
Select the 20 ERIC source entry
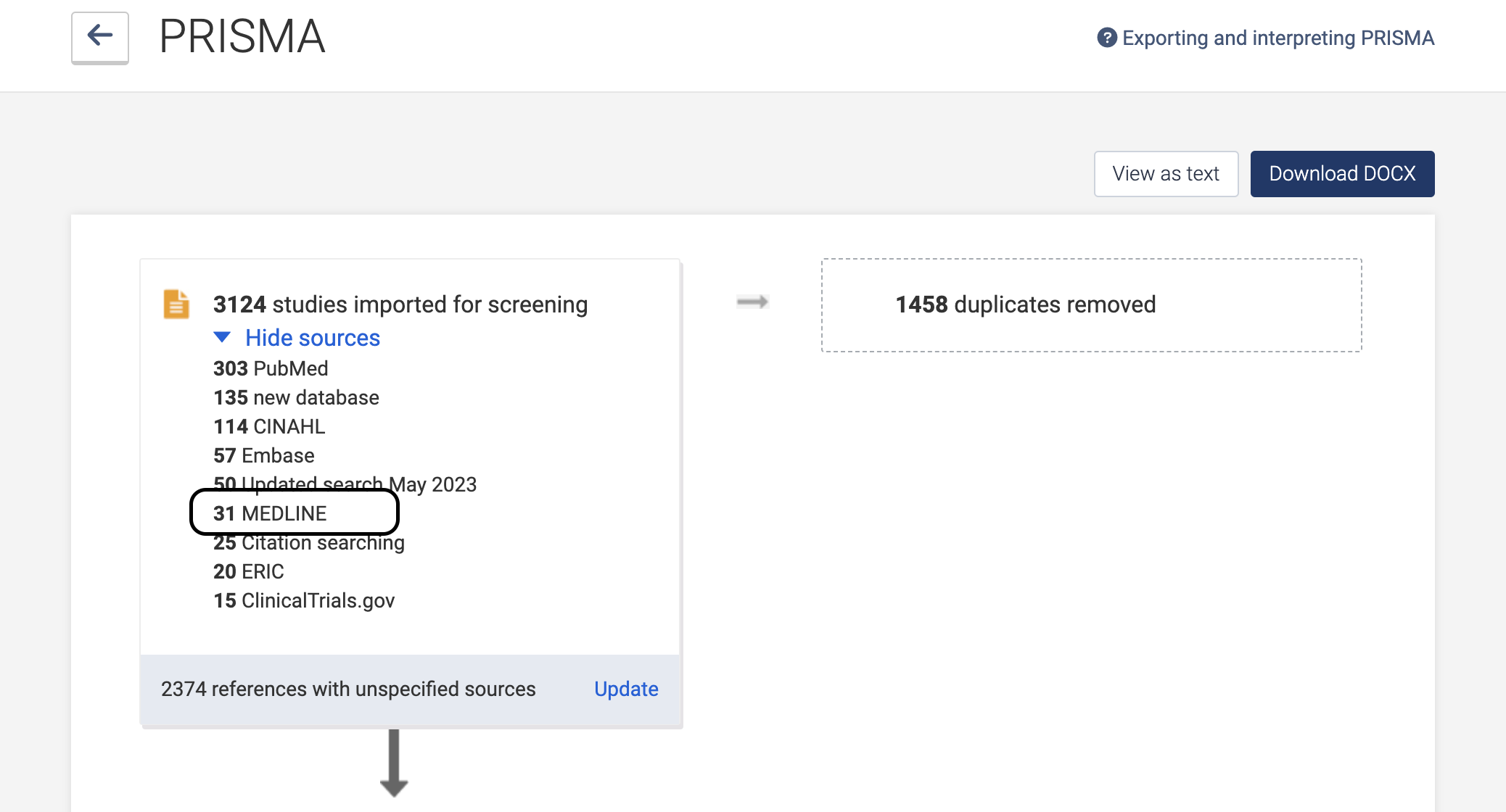coord(249,571)
